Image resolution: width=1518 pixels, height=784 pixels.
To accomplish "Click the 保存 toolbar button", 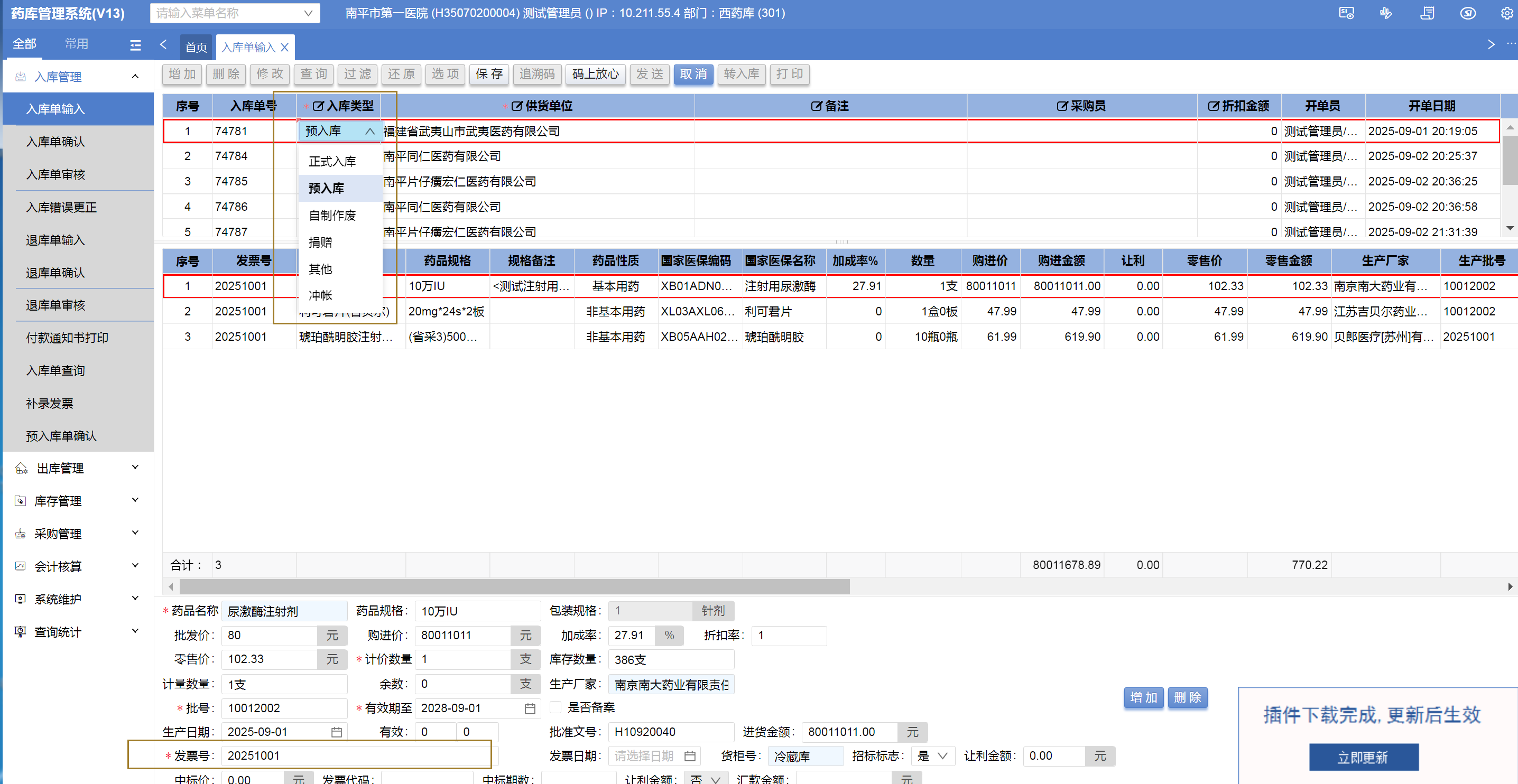I will [489, 73].
